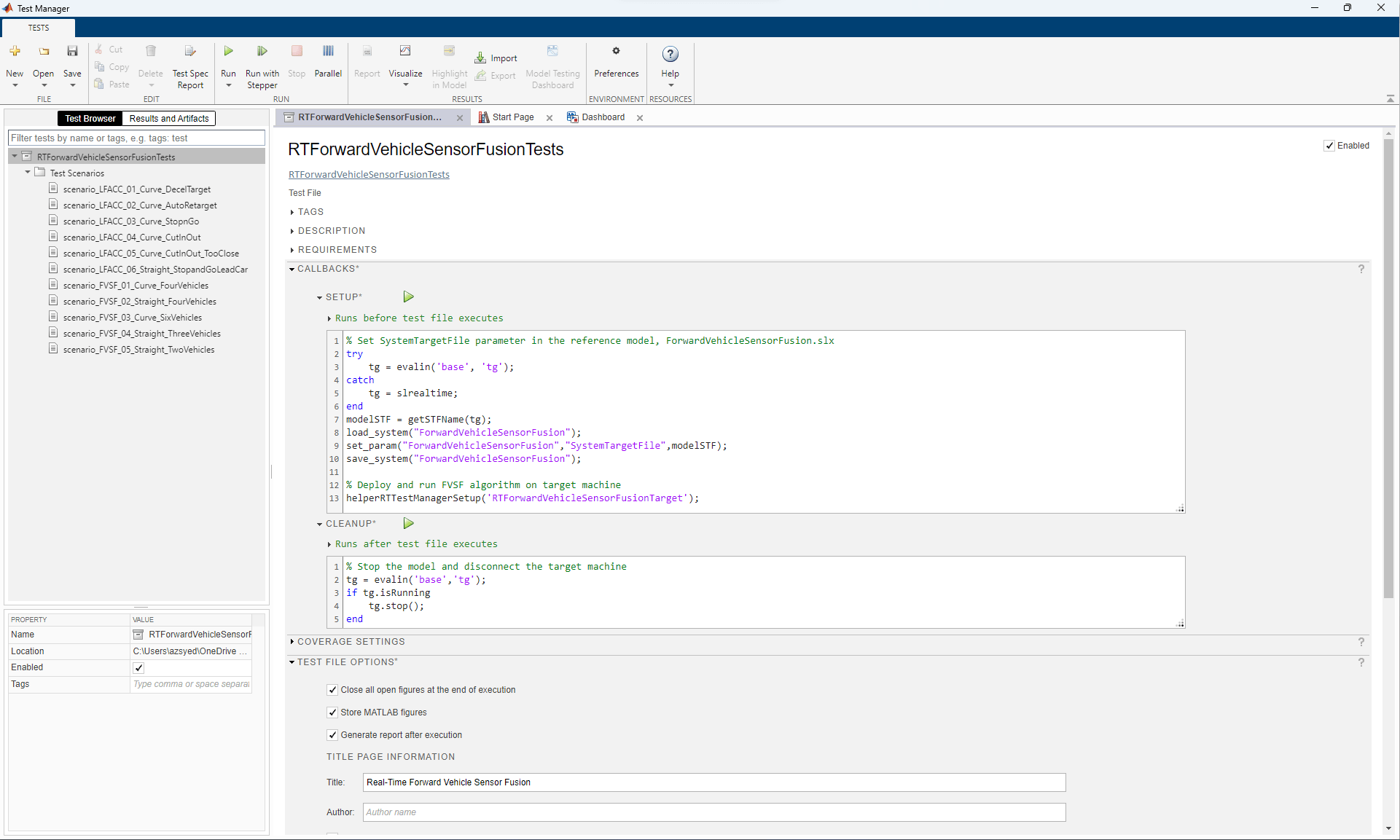Uncheck the Enabled checkbox at top right
The width and height of the screenshot is (1400, 840).
tap(1329, 146)
